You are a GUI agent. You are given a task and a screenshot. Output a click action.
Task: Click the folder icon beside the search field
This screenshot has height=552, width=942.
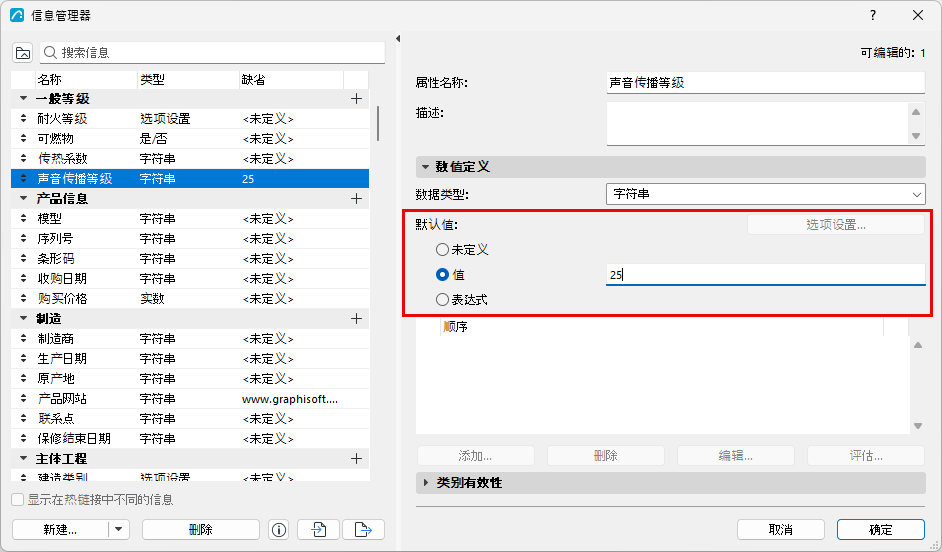click(x=23, y=53)
